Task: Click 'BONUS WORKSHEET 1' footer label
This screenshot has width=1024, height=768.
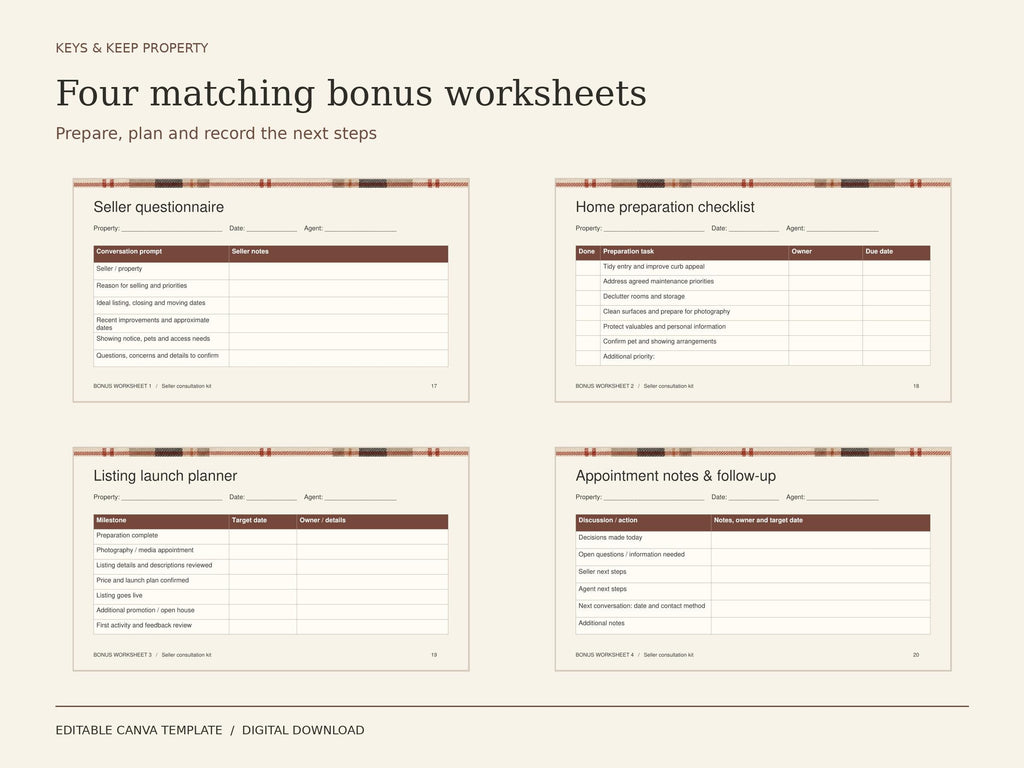Action: coord(122,386)
